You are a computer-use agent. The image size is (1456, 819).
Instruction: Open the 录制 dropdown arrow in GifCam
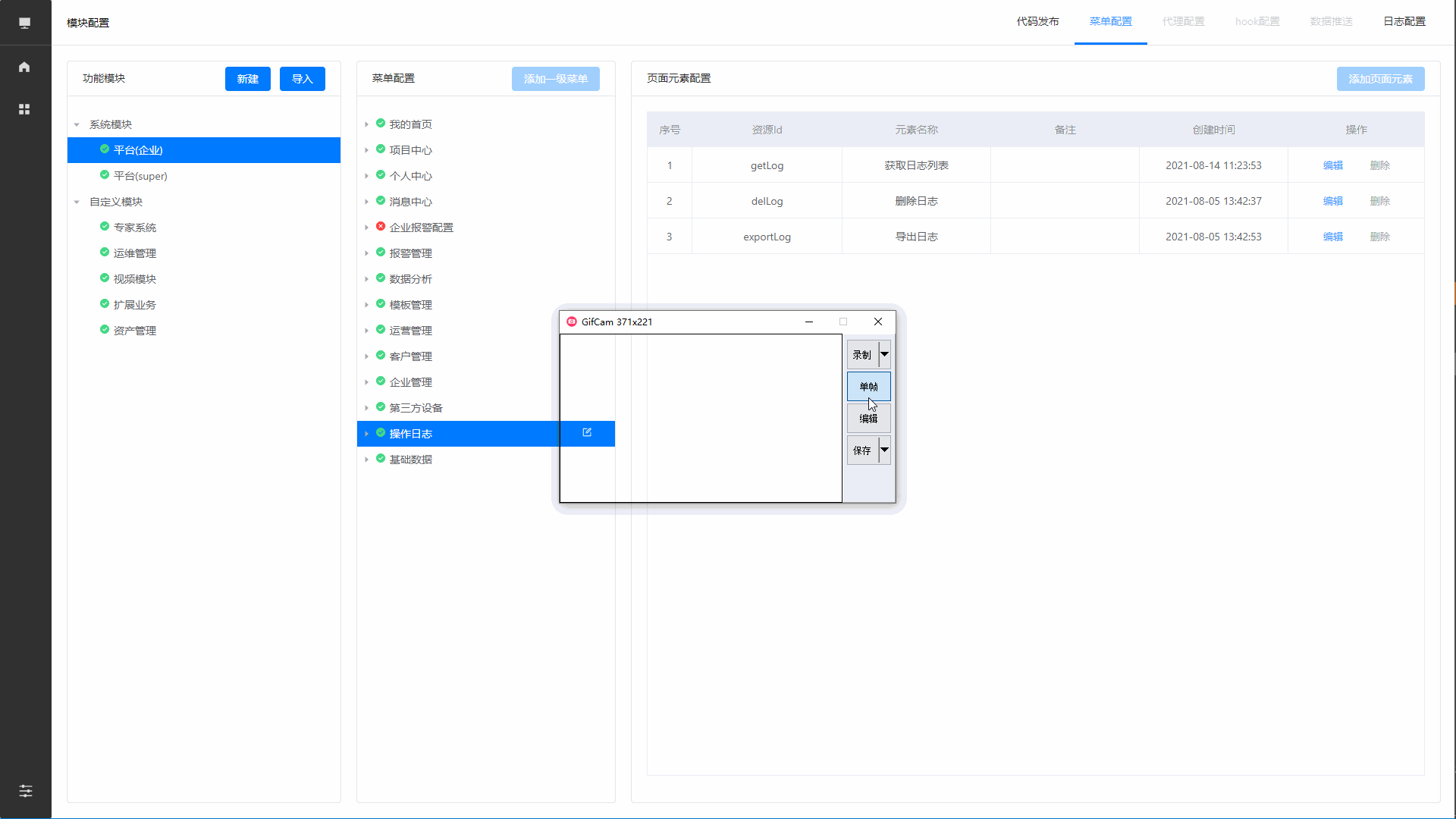[884, 354]
